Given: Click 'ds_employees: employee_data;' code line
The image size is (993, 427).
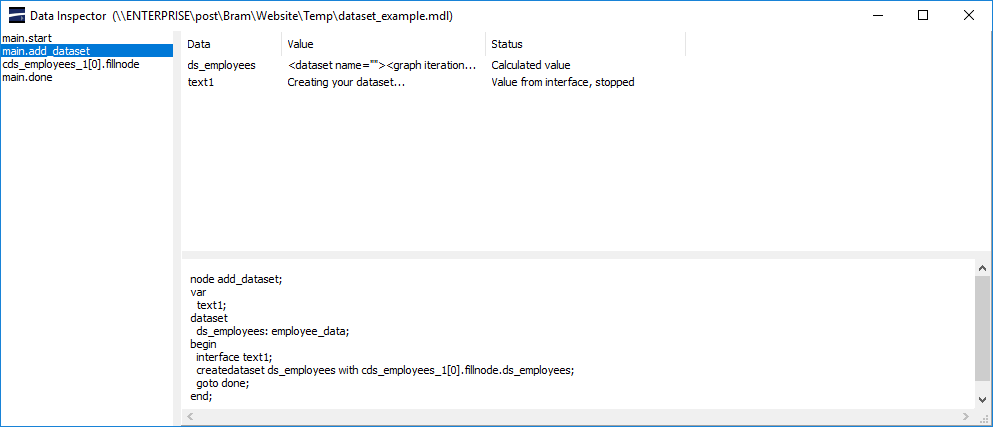Looking at the screenshot, I should 273,331.
